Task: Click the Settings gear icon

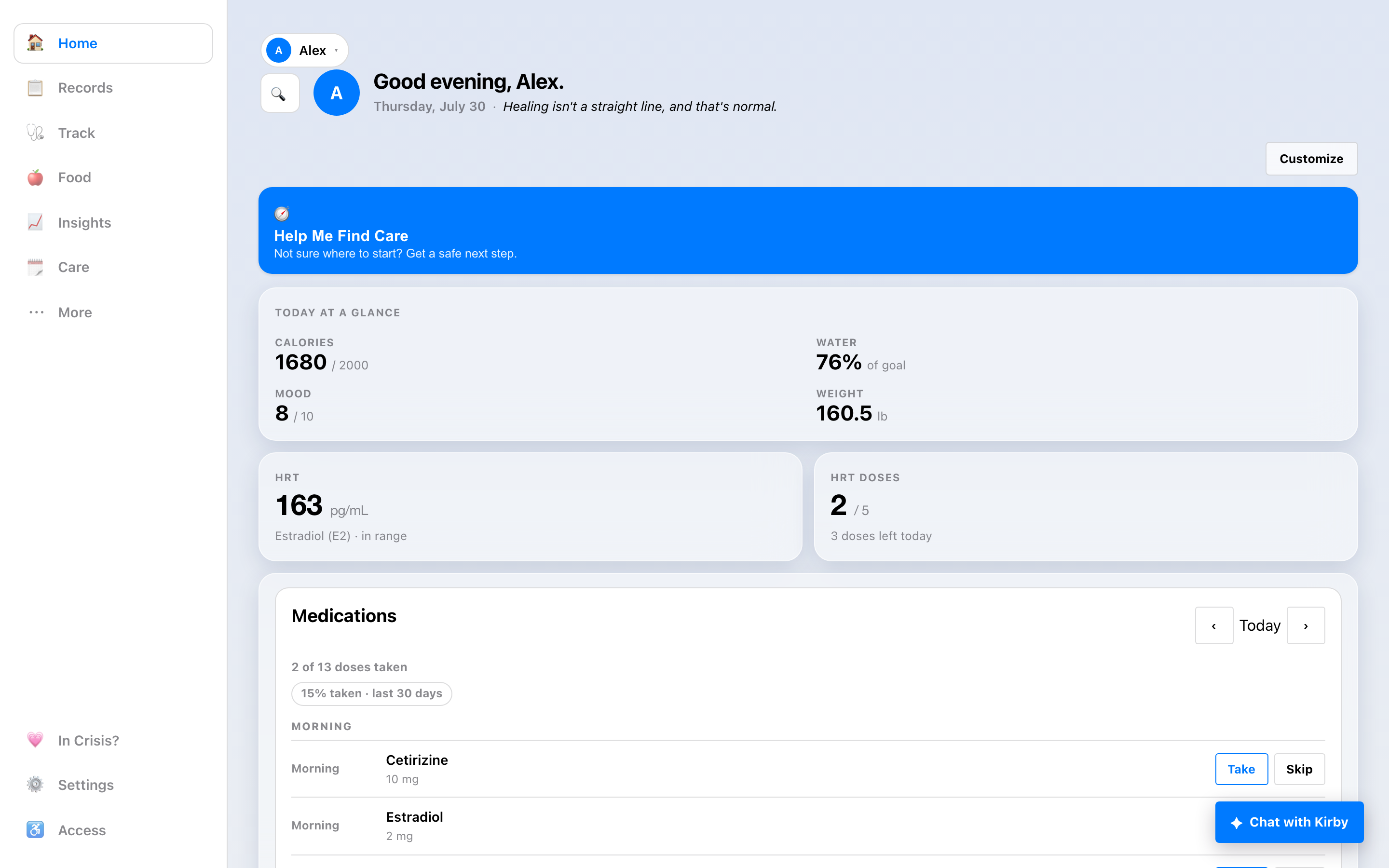Action: pos(35,784)
